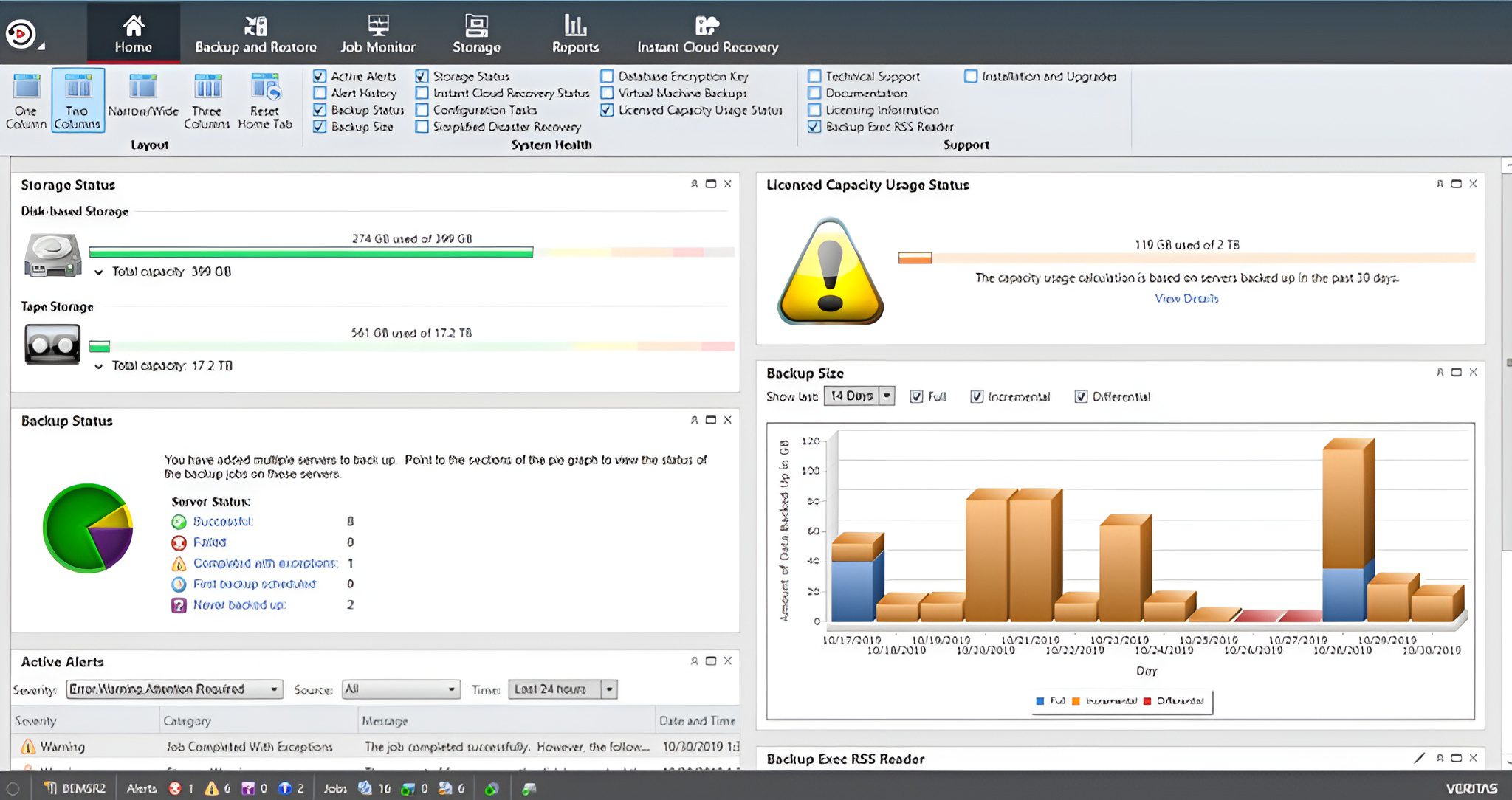The width and height of the screenshot is (1512, 800).
Task: Open the Severity filter dropdown
Action: 273,689
